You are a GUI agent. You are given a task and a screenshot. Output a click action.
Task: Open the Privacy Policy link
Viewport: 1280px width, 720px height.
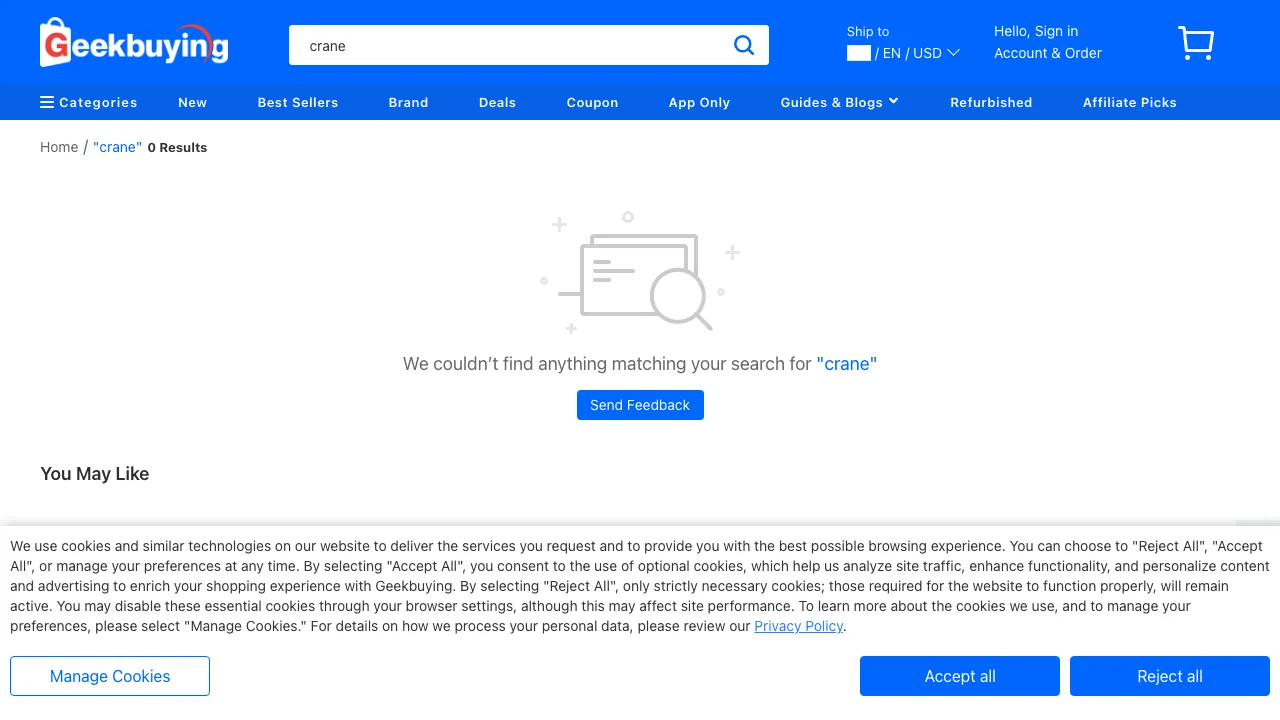[799, 626]
